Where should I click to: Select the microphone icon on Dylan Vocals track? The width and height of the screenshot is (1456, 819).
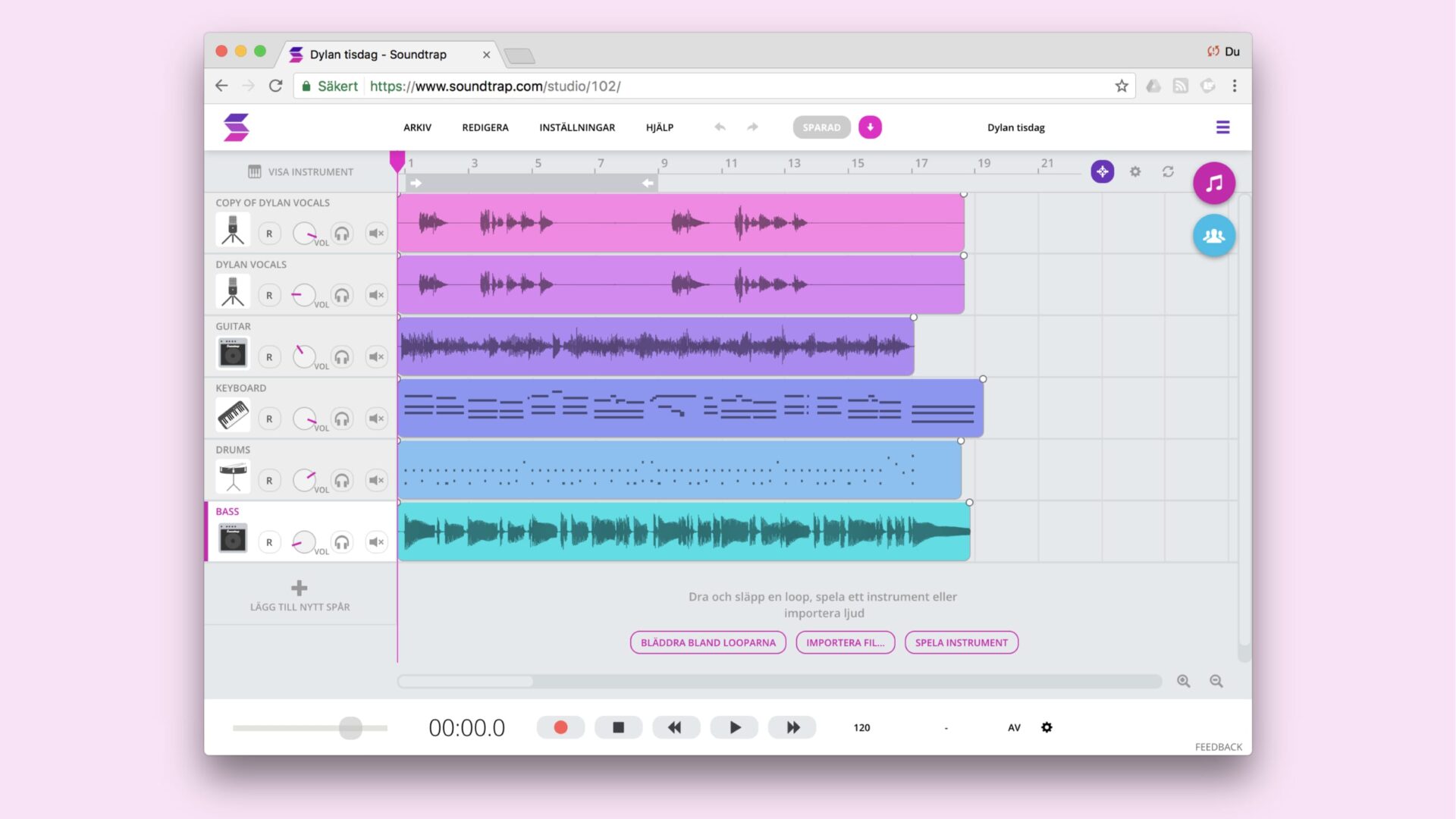coord(232,292)
